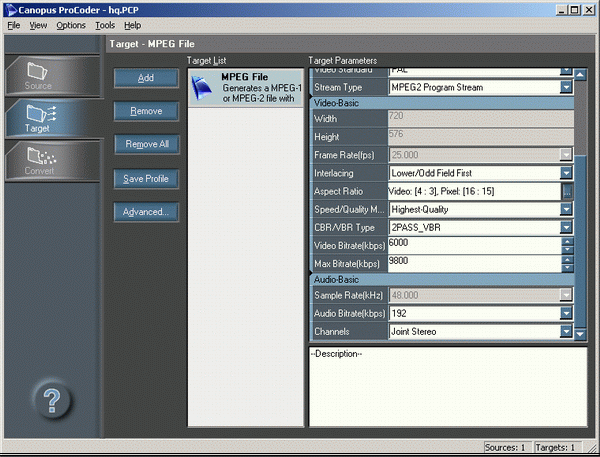Expand the Interlacing dropdown
Screen dimensions: 600x457
[x=566, y=173]
